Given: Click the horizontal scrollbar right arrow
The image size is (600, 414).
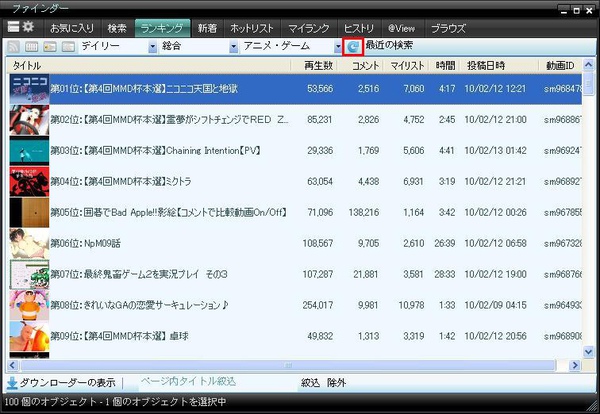Looking at the screenshot, I should point(575,365).
